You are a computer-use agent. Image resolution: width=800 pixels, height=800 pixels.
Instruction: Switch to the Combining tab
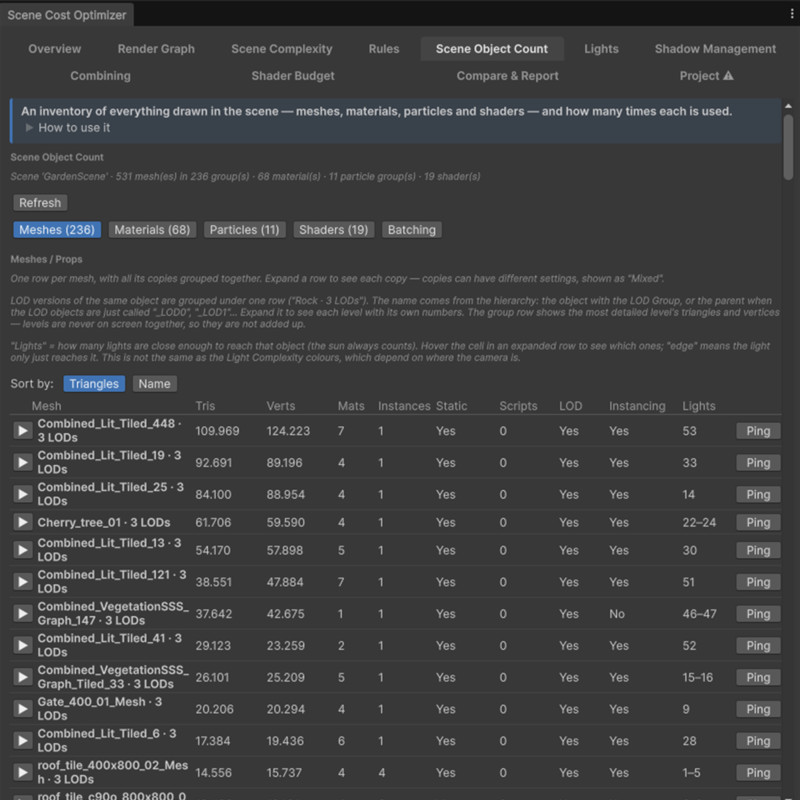point(101,76)
